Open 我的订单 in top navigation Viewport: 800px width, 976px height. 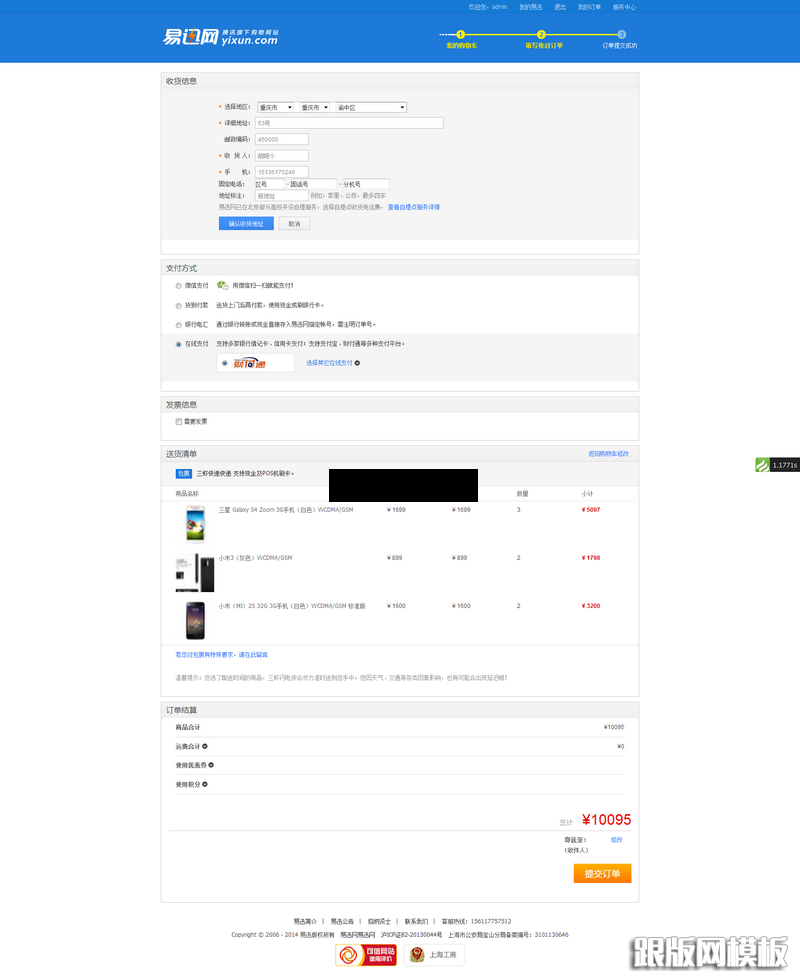(589, 7)
